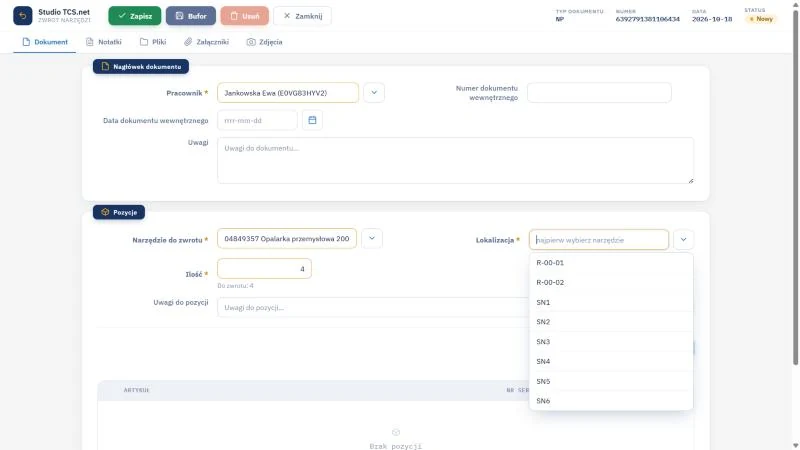The width and height of the screenshot is (800, 450).
Task: Click the Pozycje section label
Action: (x=119, y=212)
